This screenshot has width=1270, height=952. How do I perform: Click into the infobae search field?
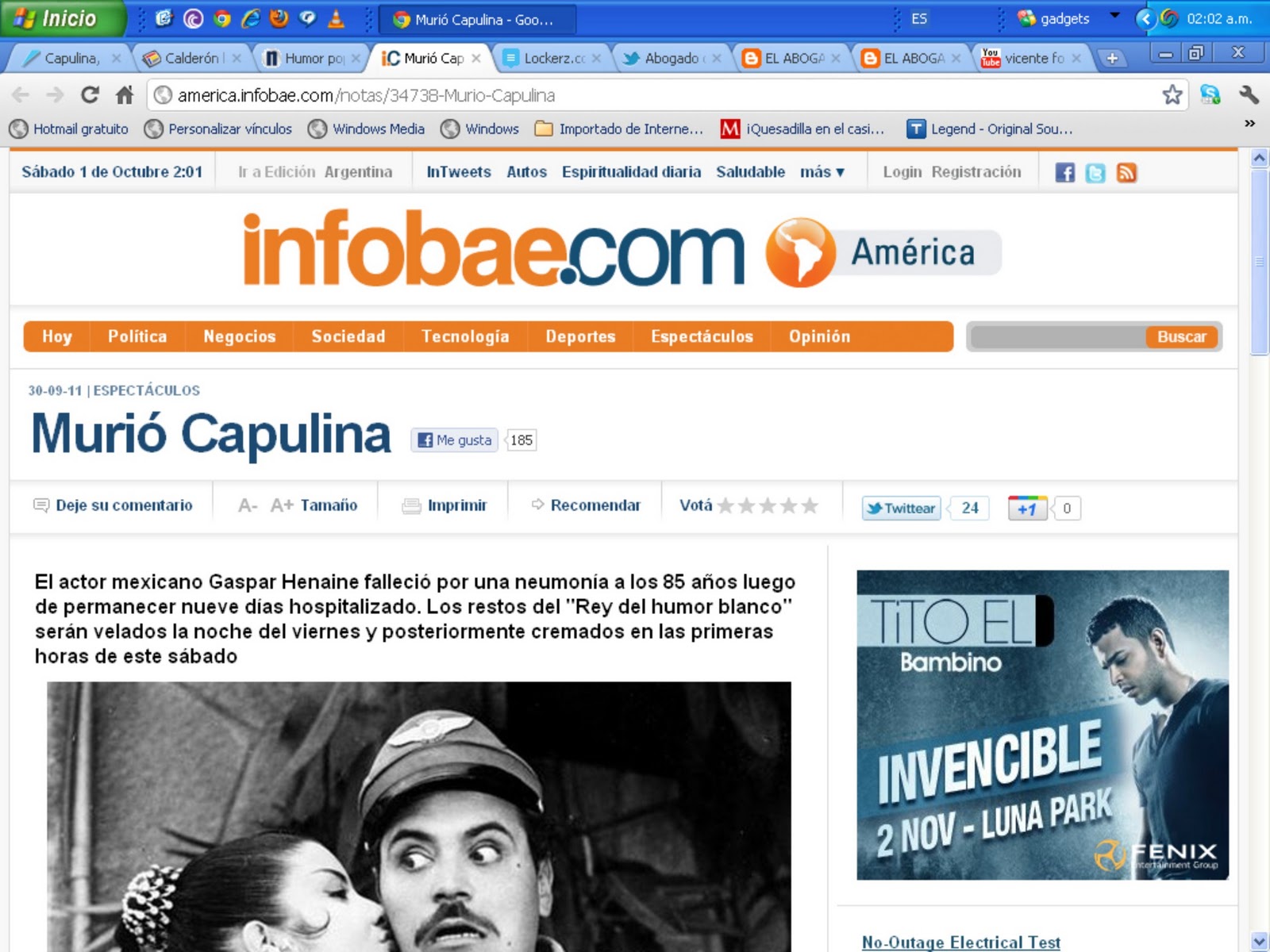tap(1057, 336)
